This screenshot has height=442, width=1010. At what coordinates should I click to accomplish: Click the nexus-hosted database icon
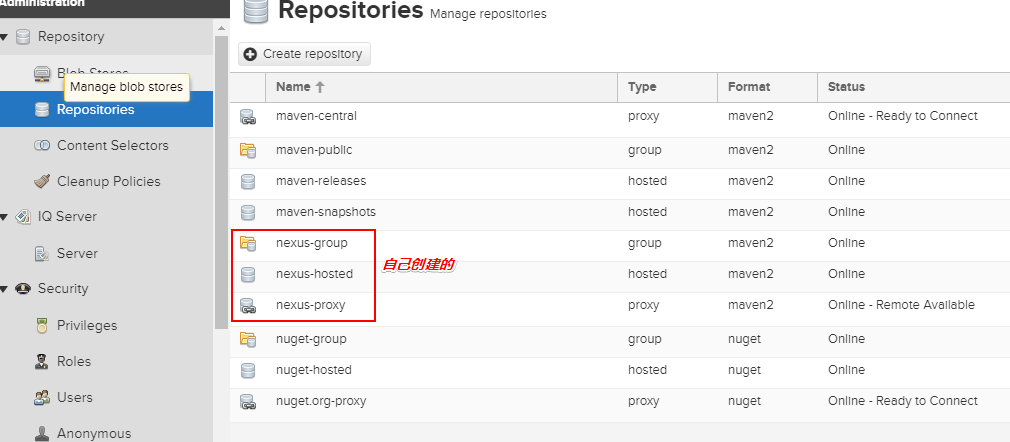point(248,274)
